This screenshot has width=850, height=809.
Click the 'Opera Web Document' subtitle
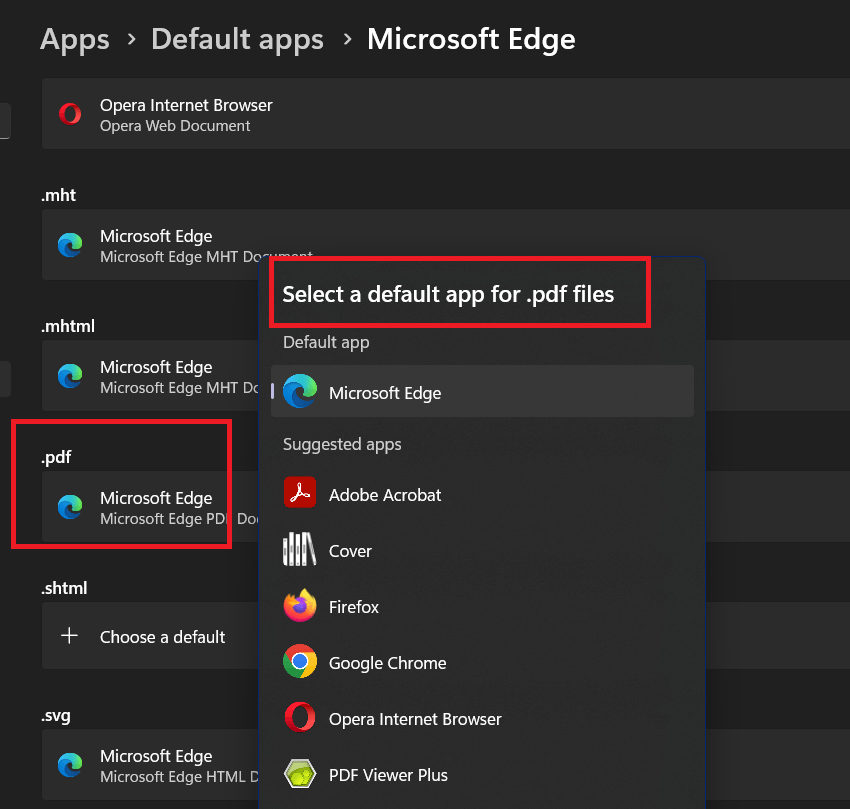coord(175,126)
